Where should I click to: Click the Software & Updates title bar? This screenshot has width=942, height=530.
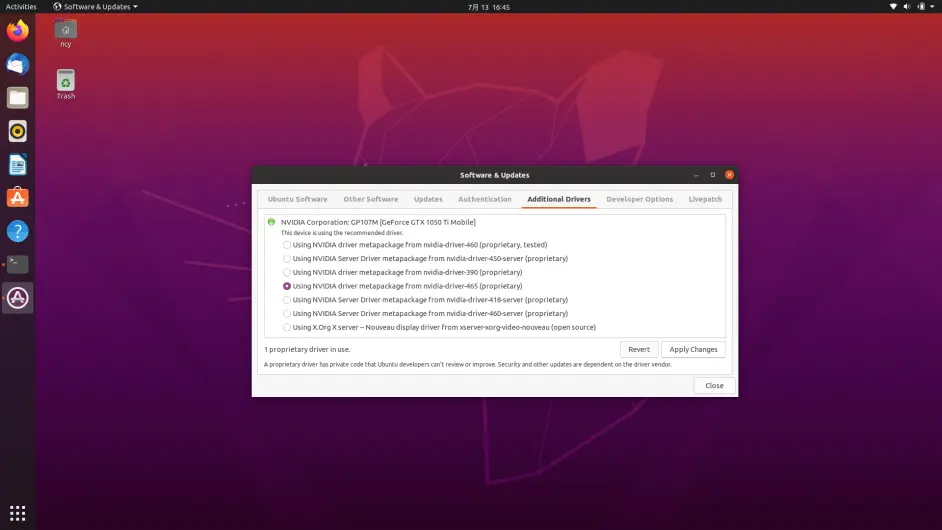pyautogui.click(x=494, y=175)
